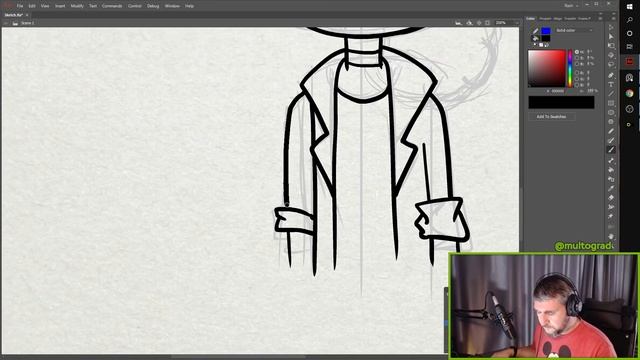This screenshot has width=640, height=360.
Task: Click Scene 1 breadcrumb
Action: (x=27, y=23)
